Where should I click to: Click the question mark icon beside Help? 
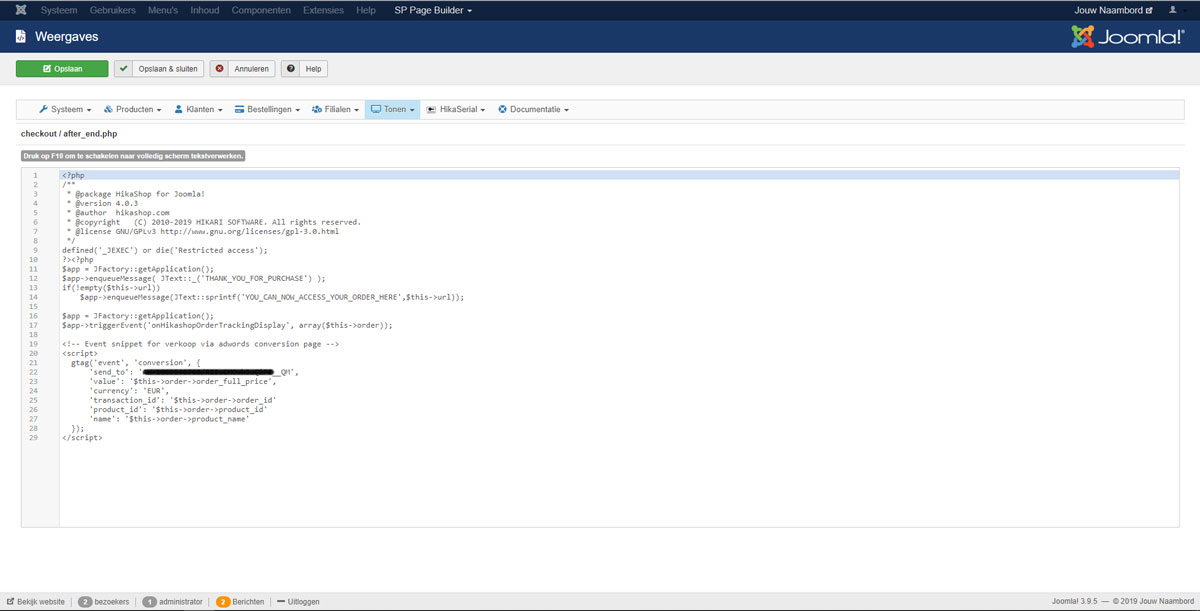pyautogui.click(x=290, y=69)
